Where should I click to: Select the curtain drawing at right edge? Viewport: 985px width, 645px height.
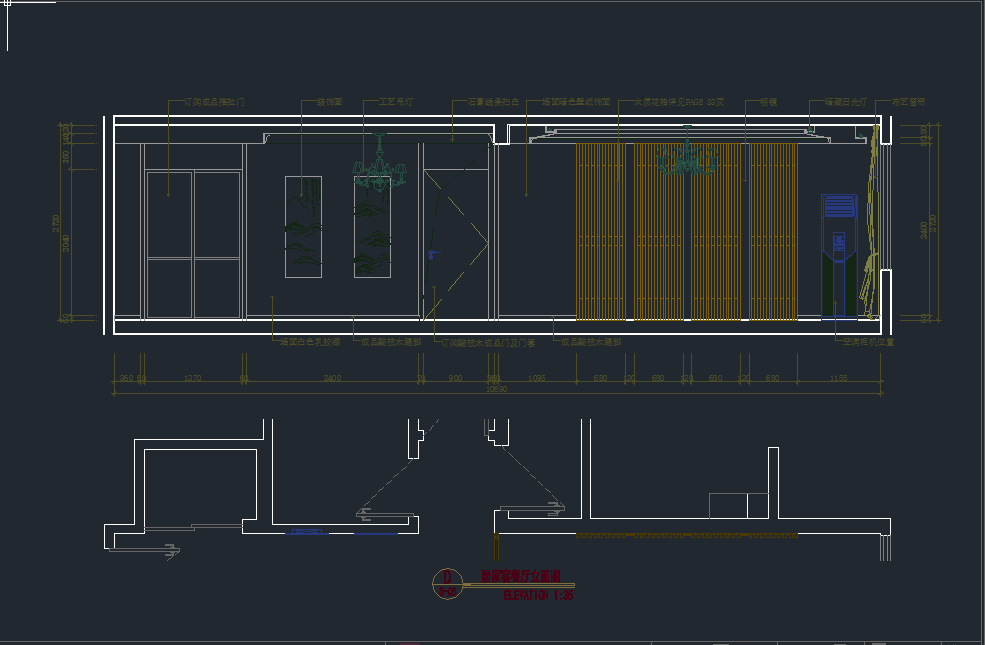pos(874,225)
